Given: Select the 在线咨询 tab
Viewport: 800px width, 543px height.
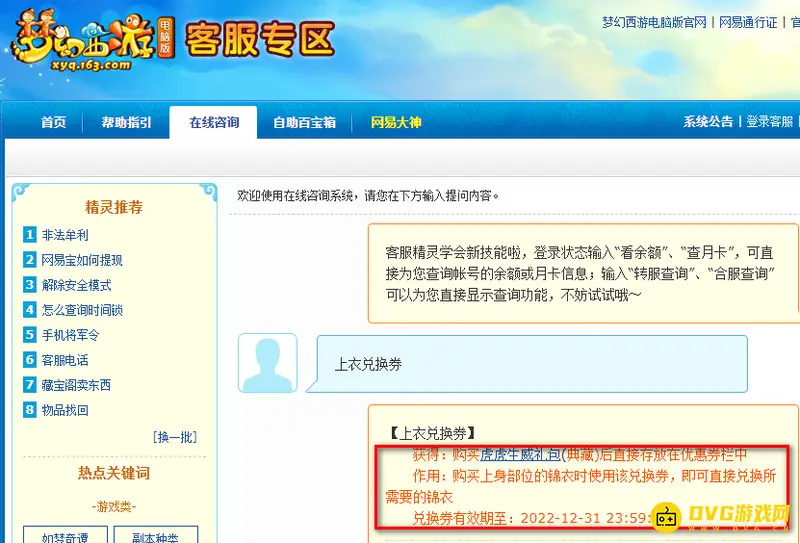Looking at the screenshot, I should coord(214,122).
